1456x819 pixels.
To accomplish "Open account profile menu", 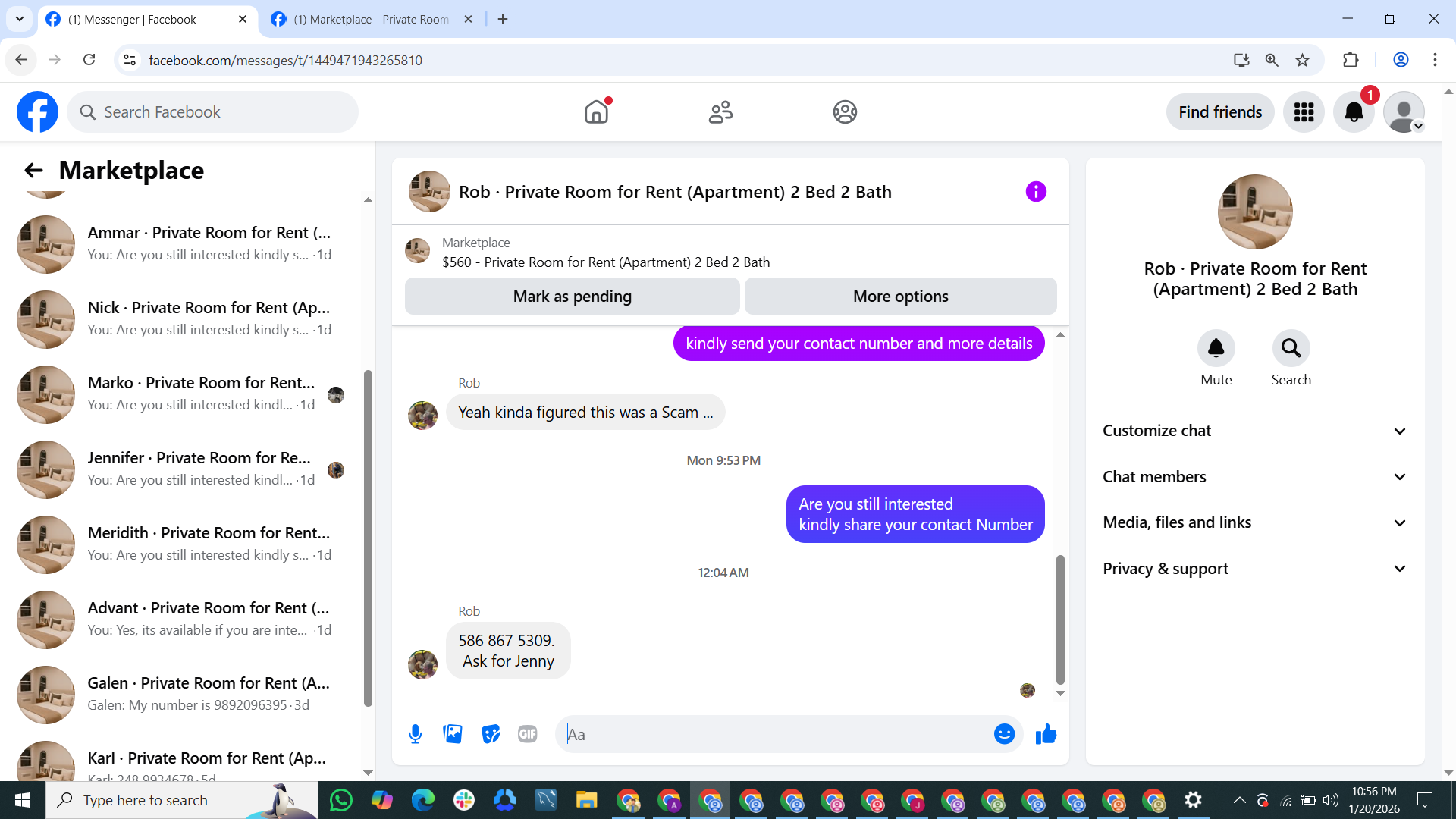I will [1404, 112].
